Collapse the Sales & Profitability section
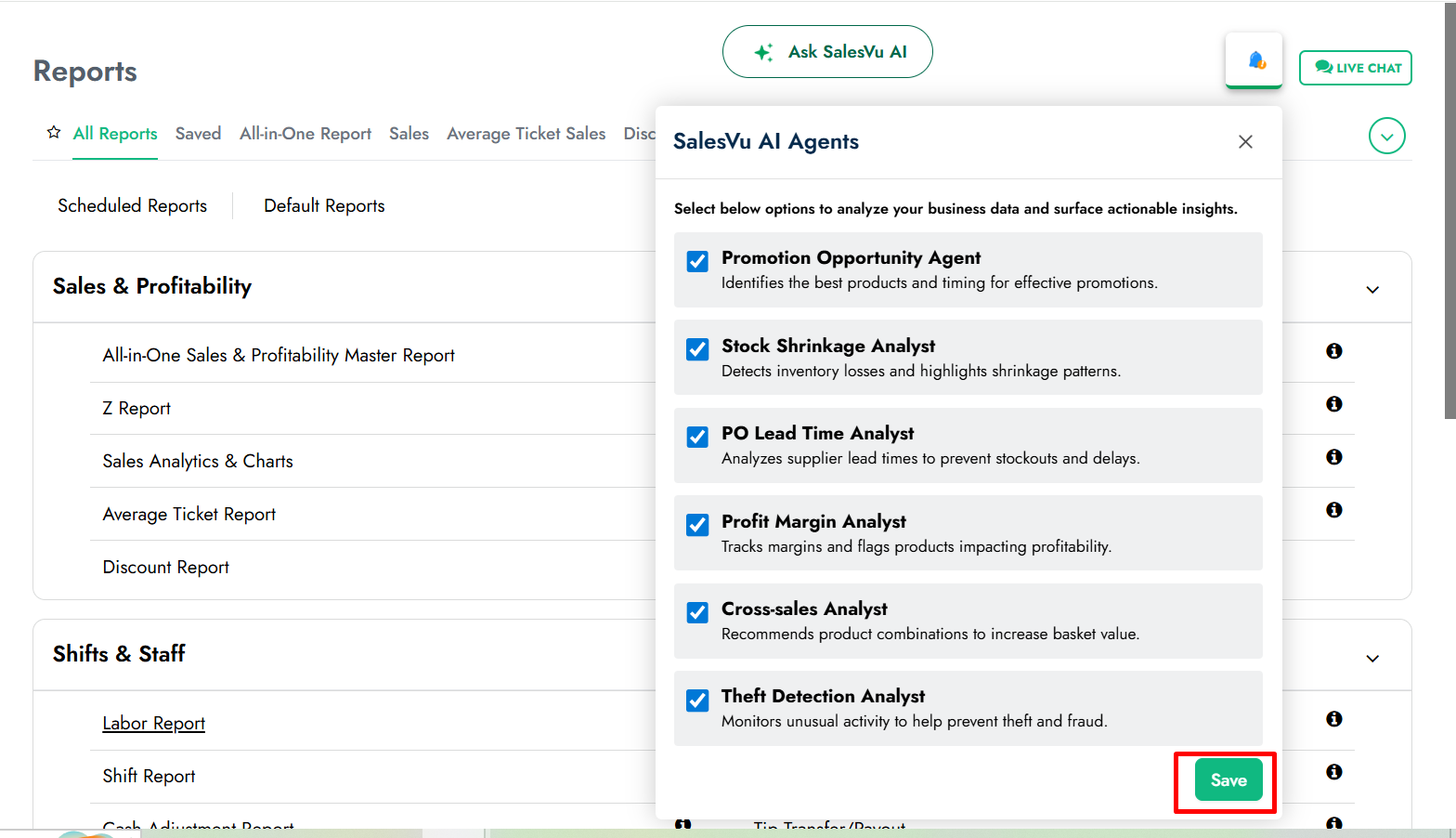Screen dimensions: 1456x838 pyautogui.click(x=1372, y=290)
